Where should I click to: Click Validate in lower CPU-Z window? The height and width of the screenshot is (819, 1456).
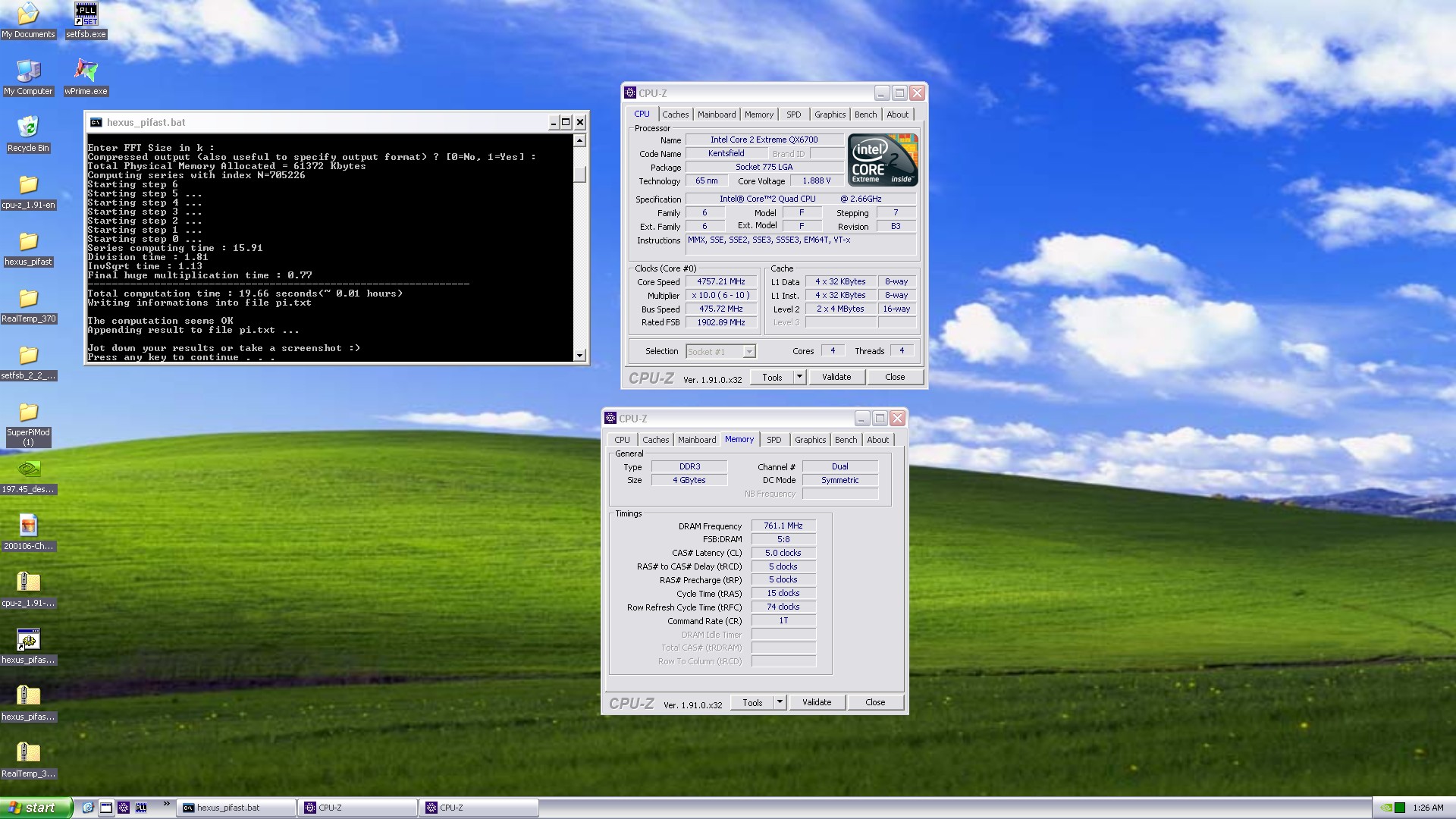click(x=817, y=702)
